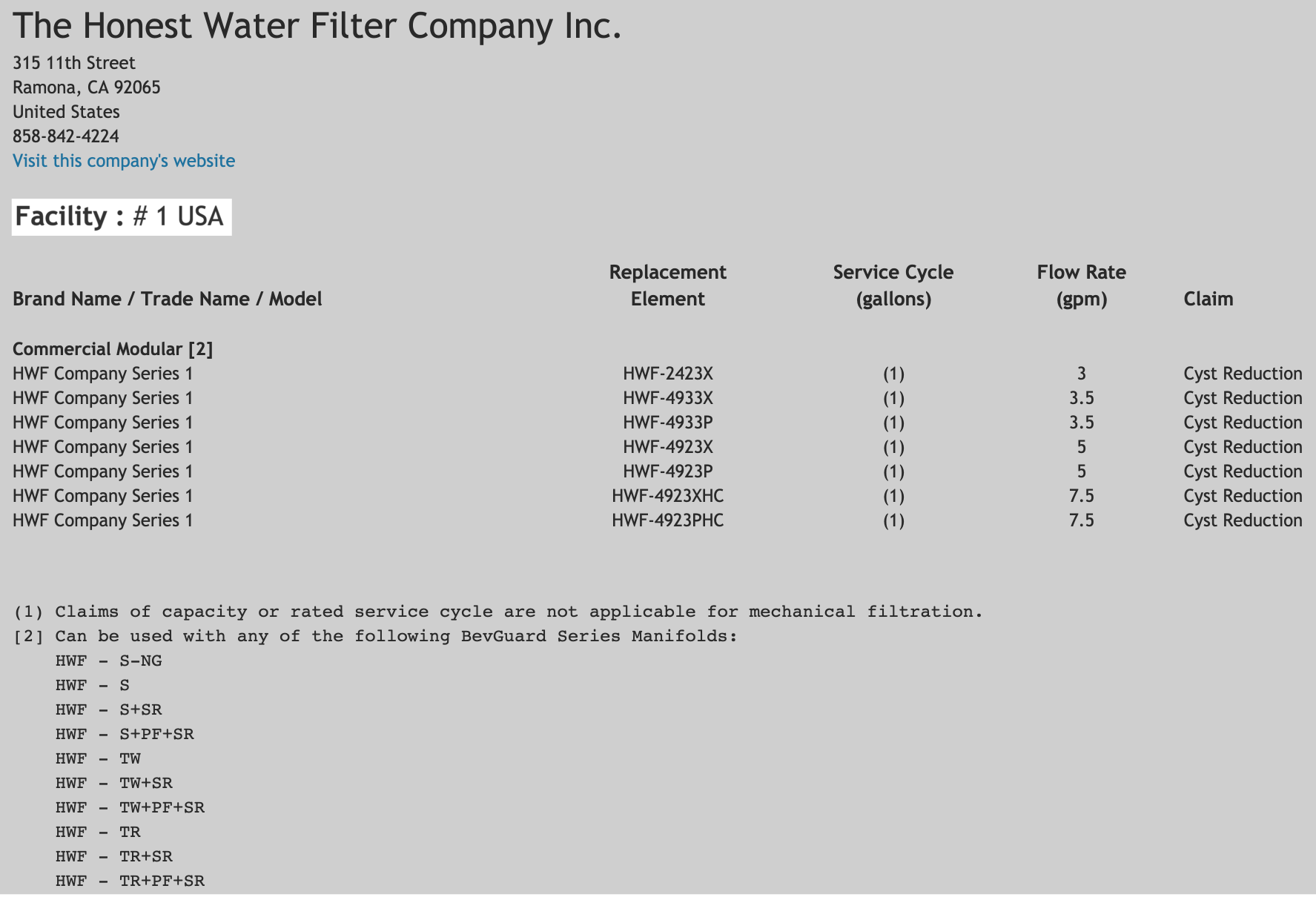The height and width of the screenshot is (900, 1316).
Task: Click manifold entry HWF – S+PF+SR
Action: pos(125,734)
